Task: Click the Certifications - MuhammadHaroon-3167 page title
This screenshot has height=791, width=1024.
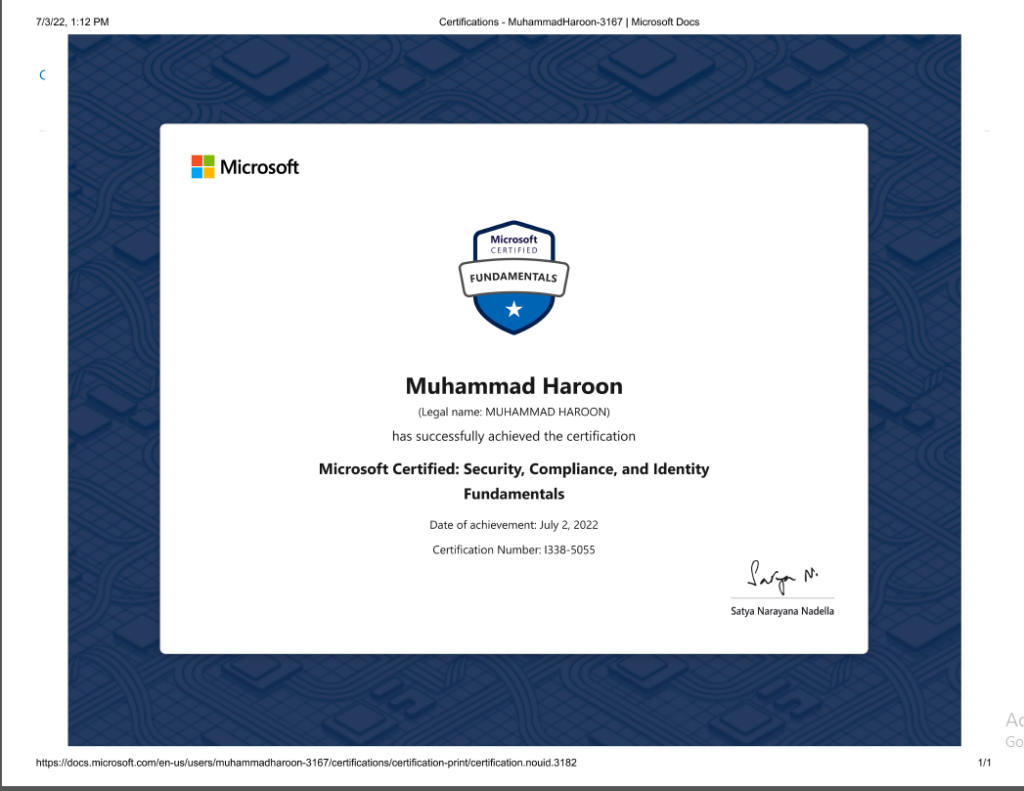Action: [569, 22]
